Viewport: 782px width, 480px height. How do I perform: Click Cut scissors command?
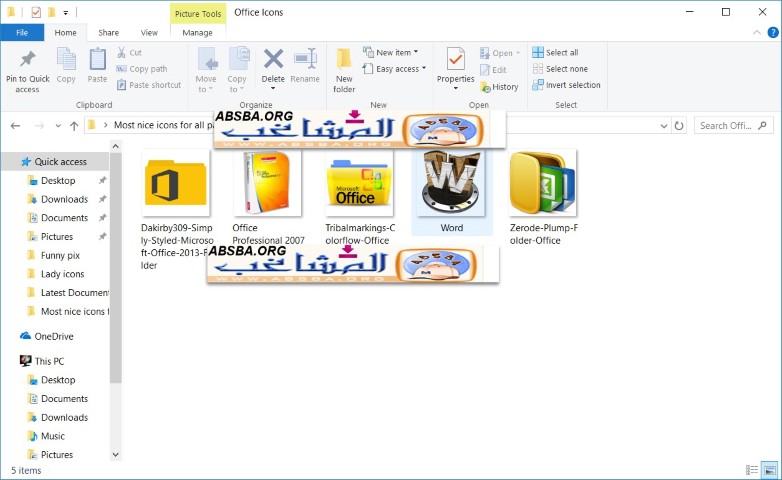click(130, 52)
